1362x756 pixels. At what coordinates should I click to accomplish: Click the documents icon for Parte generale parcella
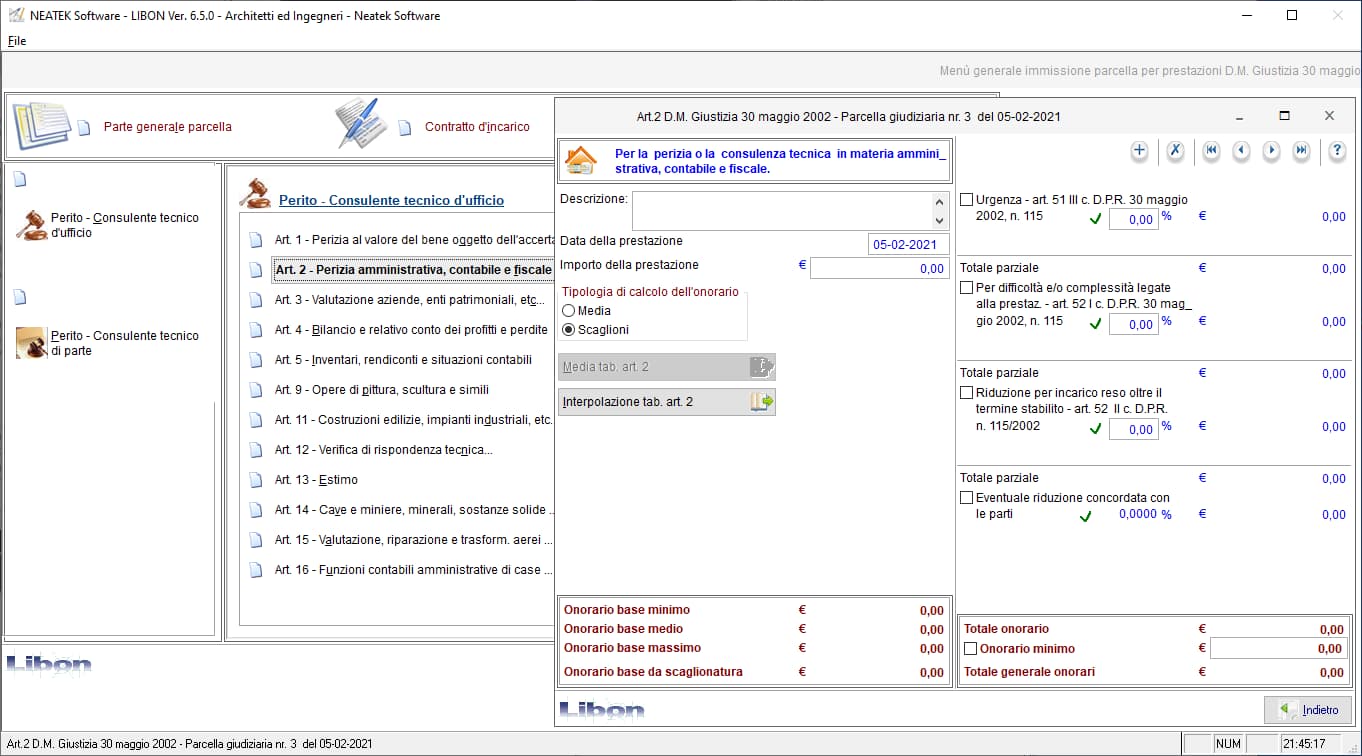pos(41,126)
